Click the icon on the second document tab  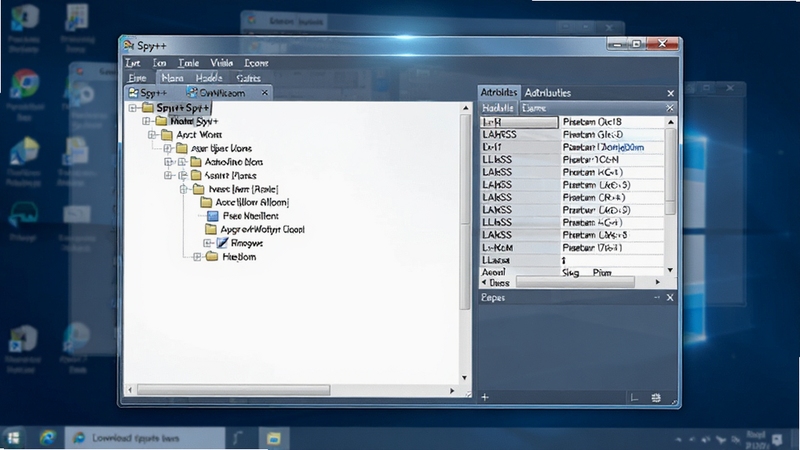[x=192, y=92]
